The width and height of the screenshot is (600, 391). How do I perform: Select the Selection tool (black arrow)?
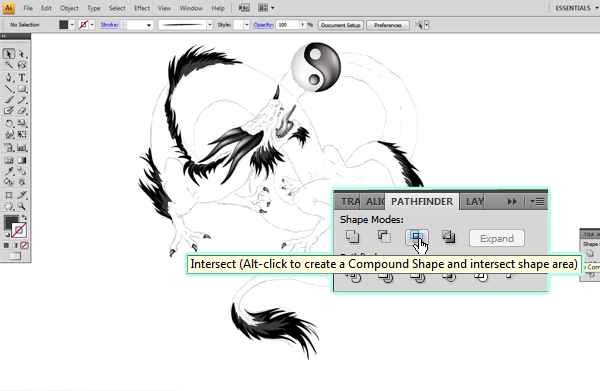9,54
